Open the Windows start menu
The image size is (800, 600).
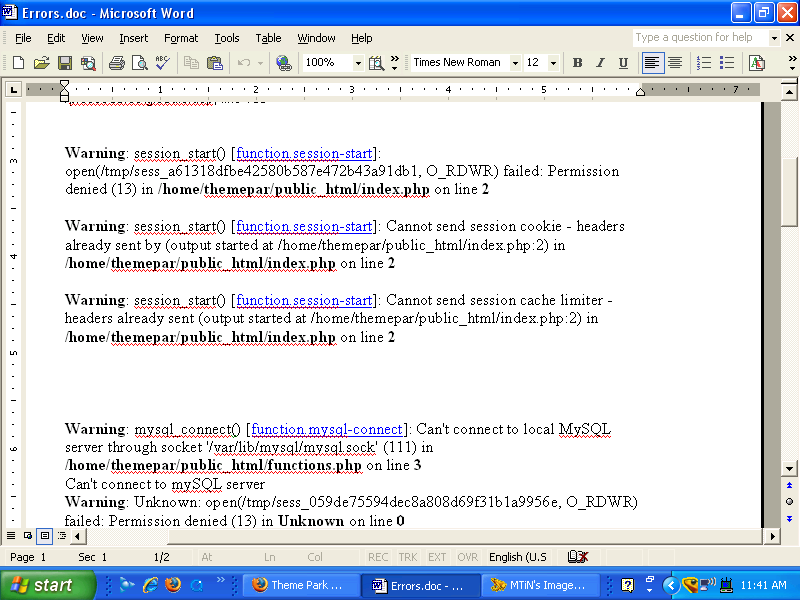pyautogui.click(x=47, y=585)
